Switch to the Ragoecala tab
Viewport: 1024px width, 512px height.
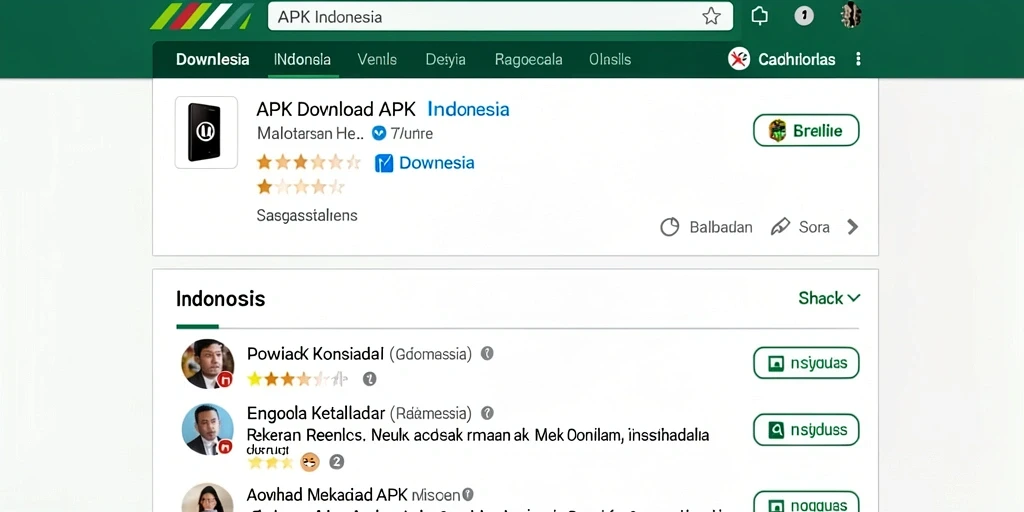[x=528, y=60]
